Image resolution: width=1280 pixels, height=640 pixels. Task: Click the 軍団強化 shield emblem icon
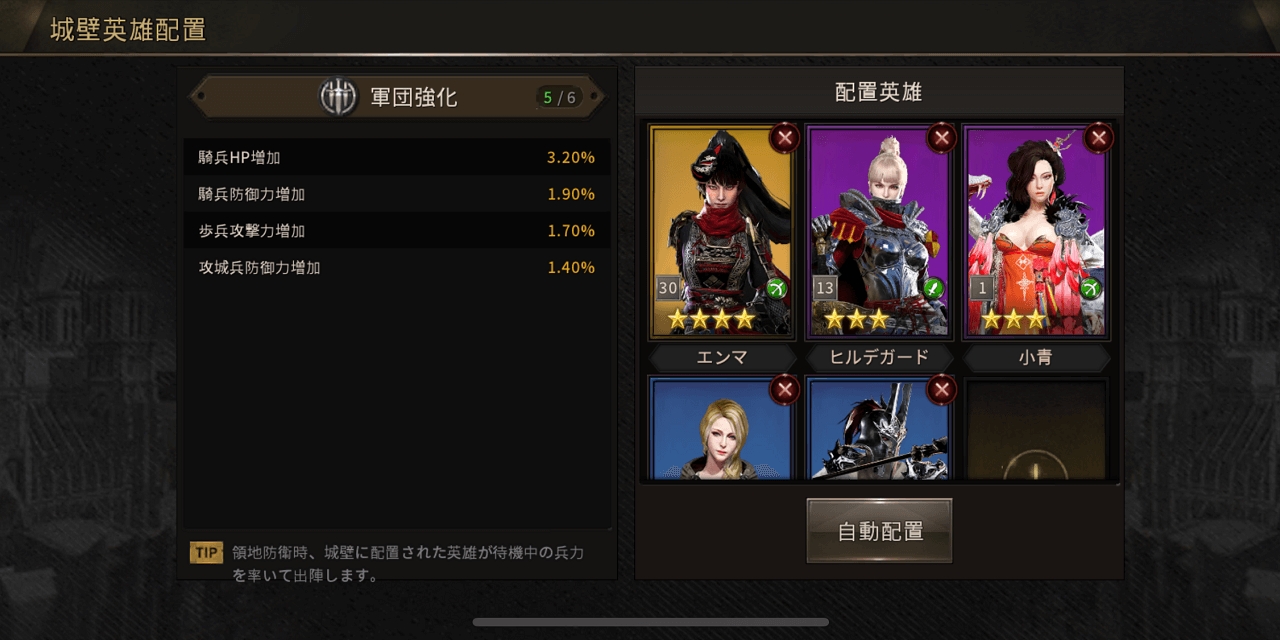(x=338, y=97)
